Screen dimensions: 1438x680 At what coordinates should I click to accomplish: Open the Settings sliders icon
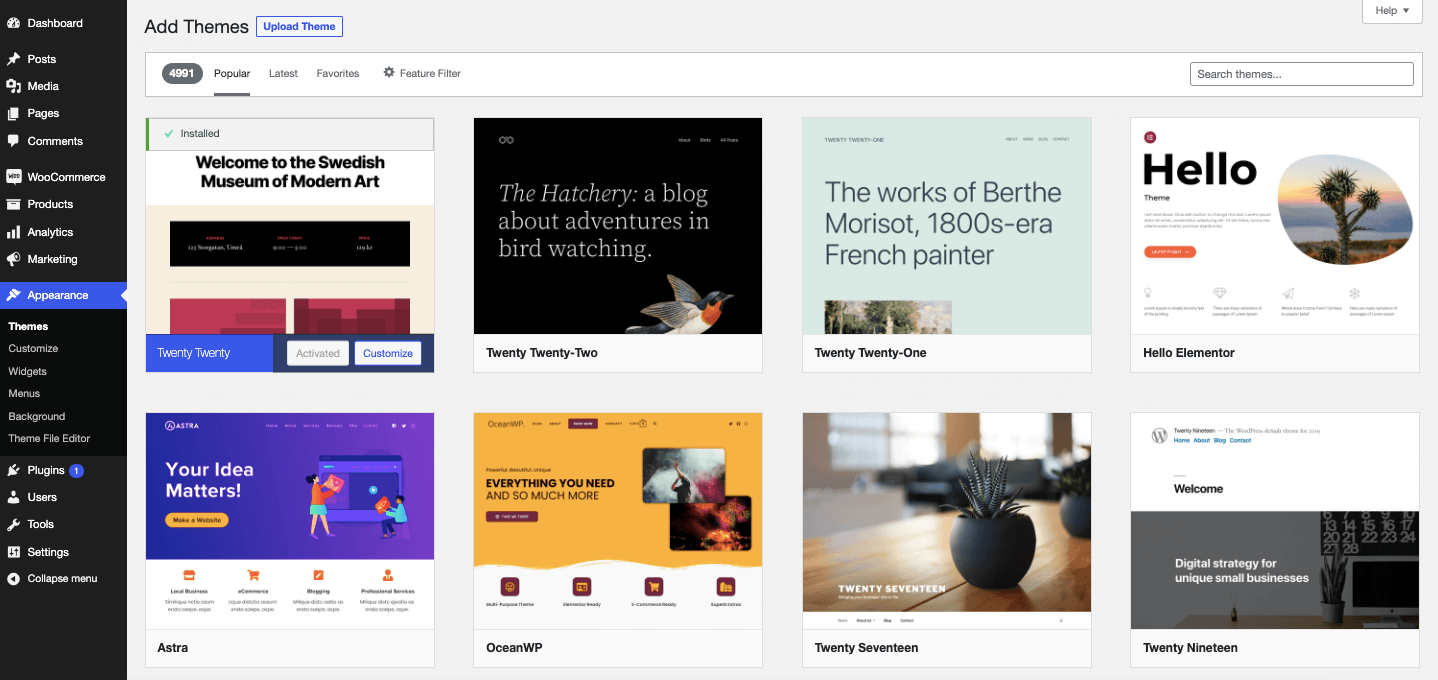click(x=14, y=552)
